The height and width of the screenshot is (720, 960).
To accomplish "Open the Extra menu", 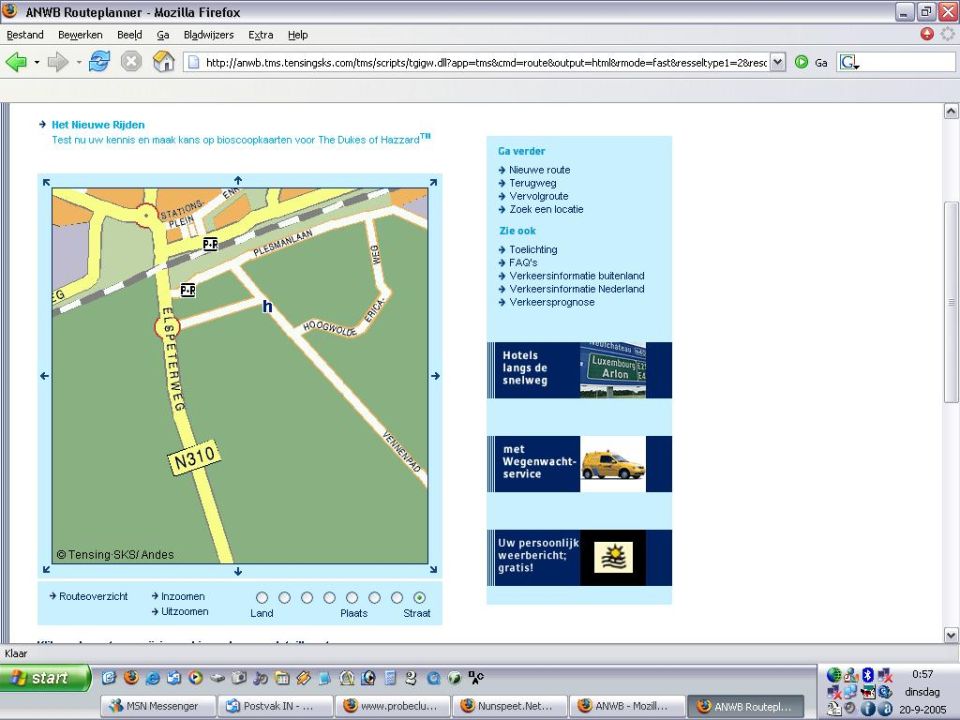I will (261, 35).
